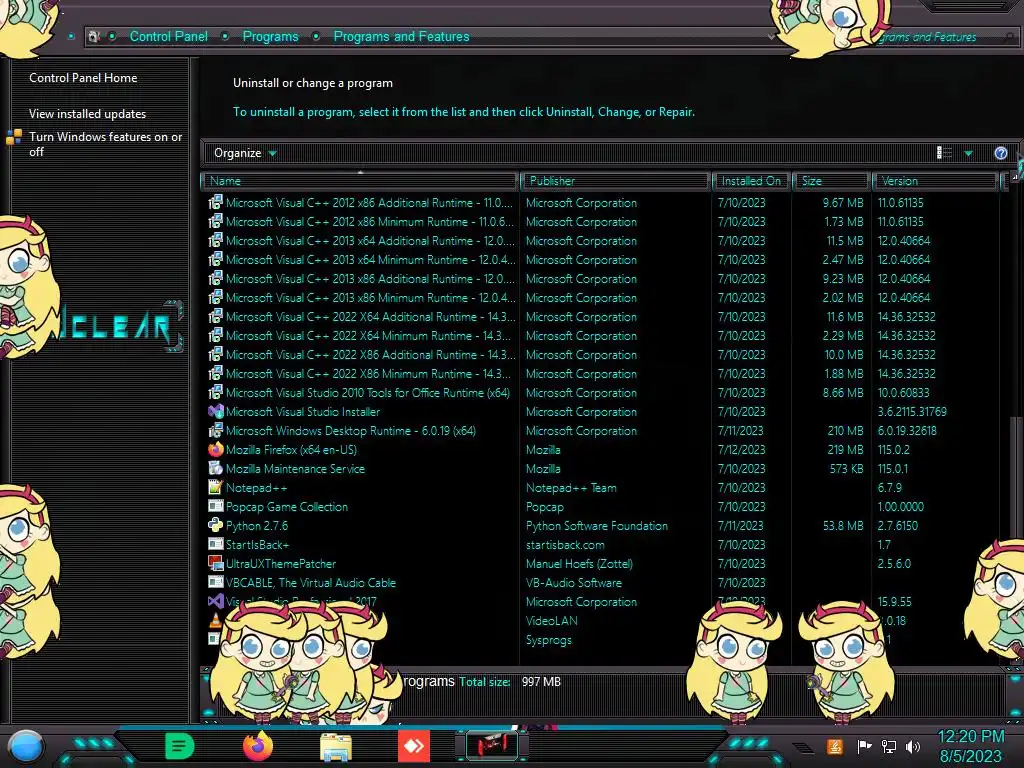Click the Control Panel icon in address bar

click(94, 37)
